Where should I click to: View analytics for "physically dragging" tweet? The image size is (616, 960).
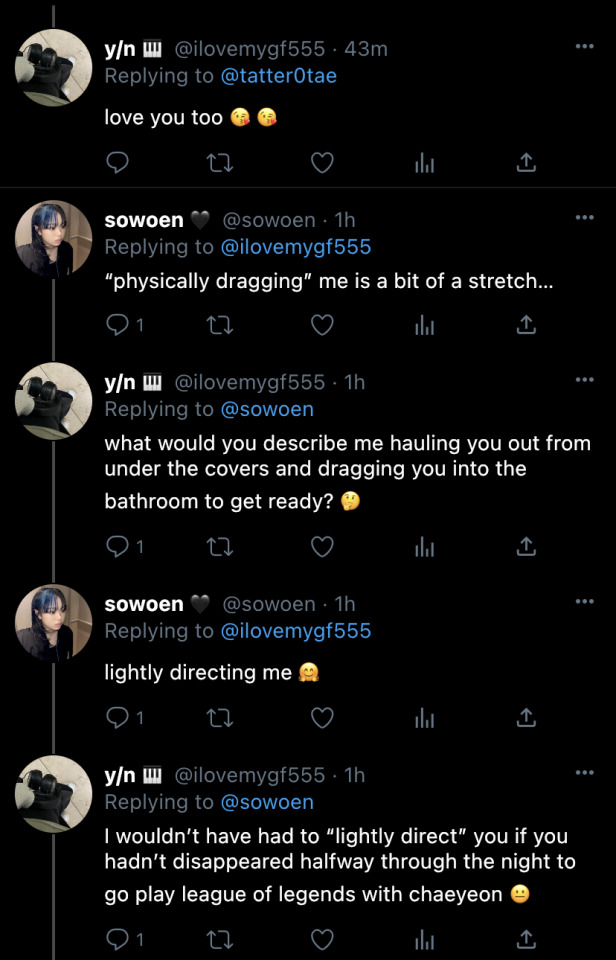[424, 325]
